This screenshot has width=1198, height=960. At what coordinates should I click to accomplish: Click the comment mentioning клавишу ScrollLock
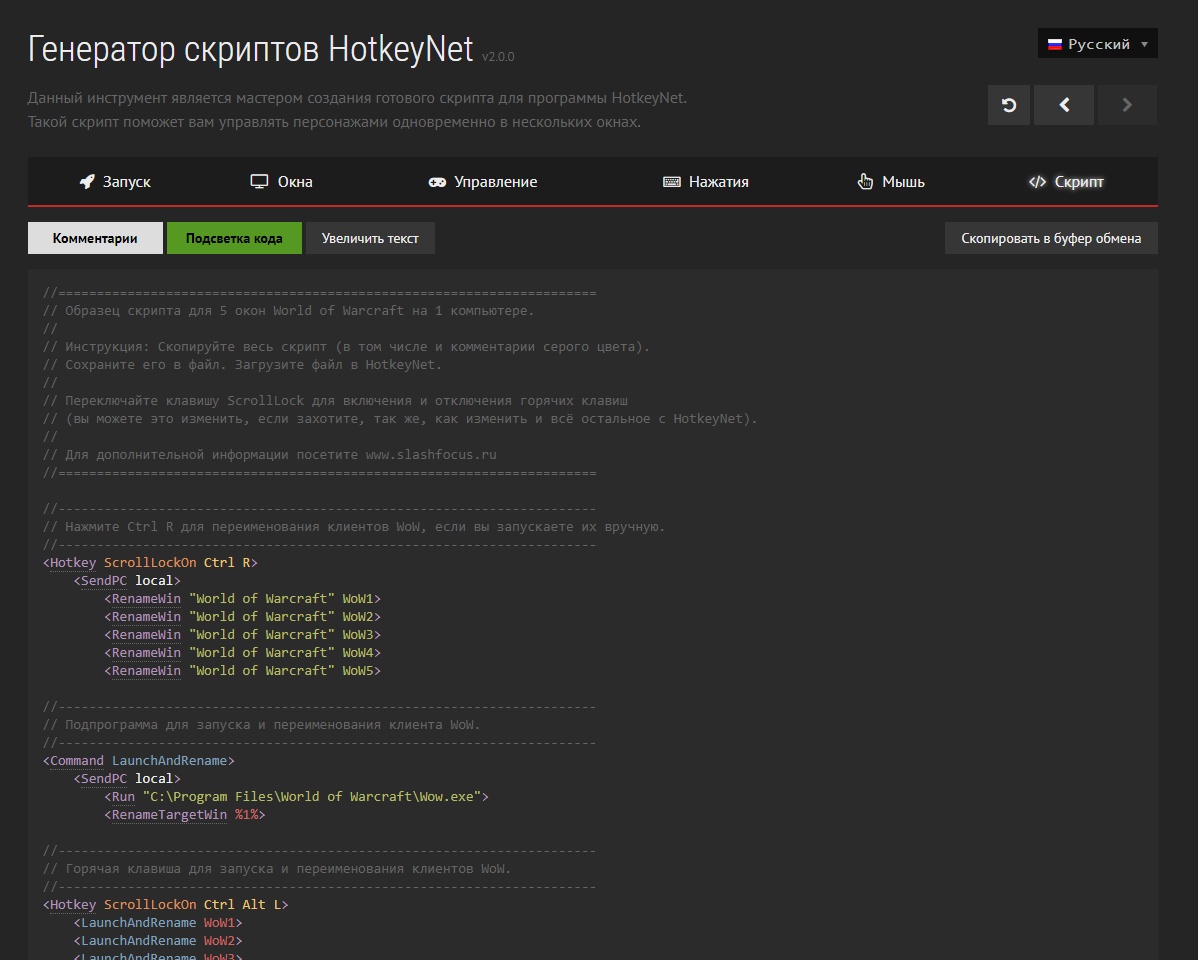tap(335, 401)
